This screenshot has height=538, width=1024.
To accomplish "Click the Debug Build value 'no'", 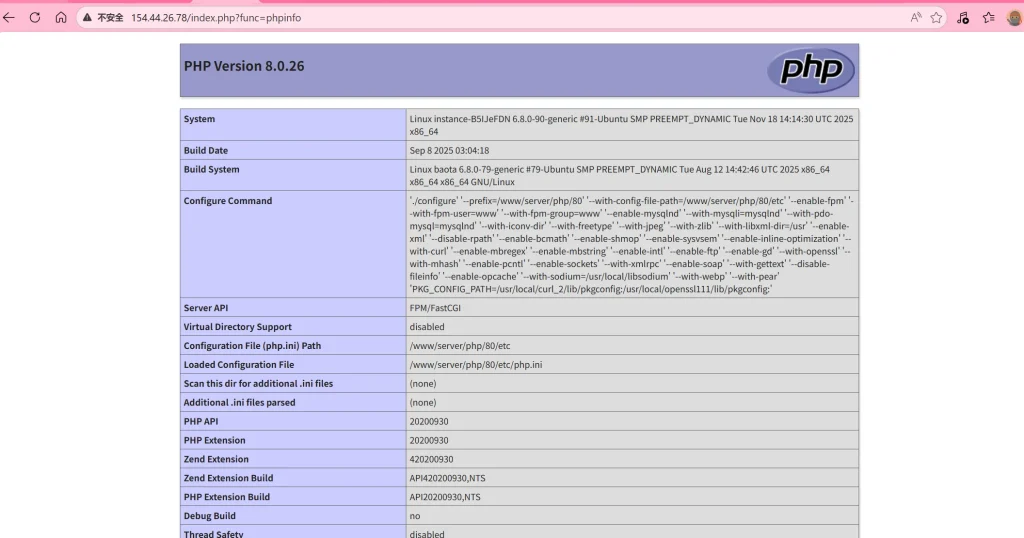I will click(x=414, y=516).
